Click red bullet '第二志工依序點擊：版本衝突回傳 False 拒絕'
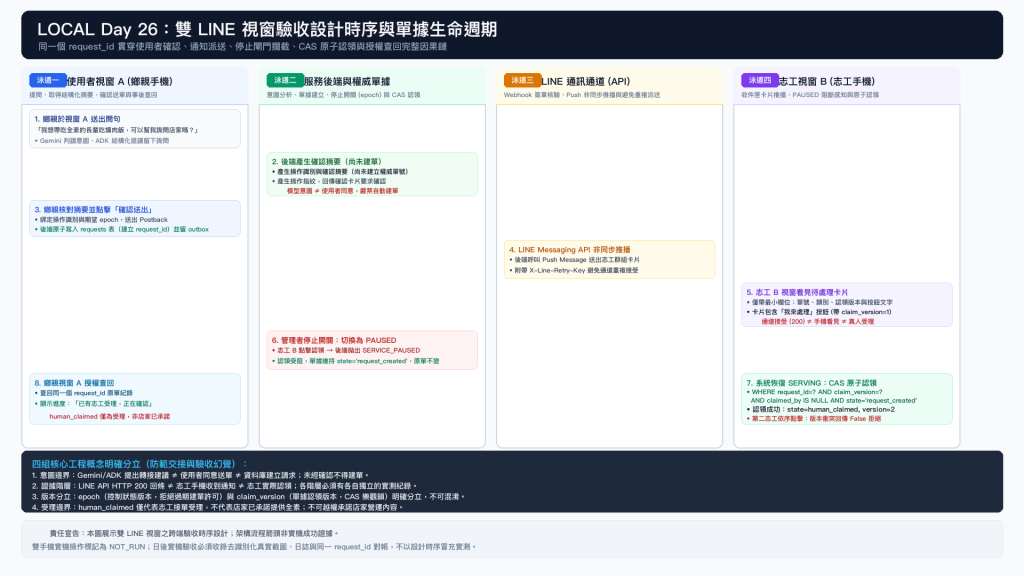This screenshot has height=576, width=1024. (814, 419)
